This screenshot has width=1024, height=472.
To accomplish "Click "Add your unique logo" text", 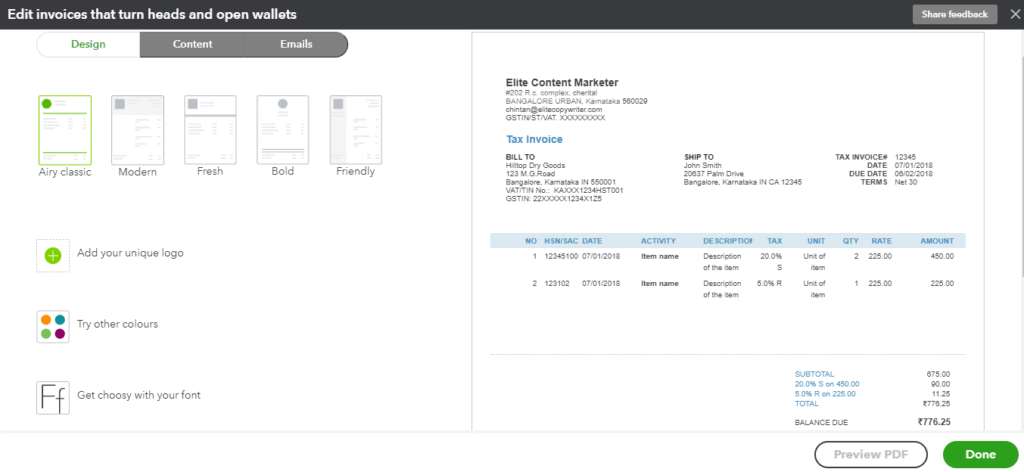I will pyautogui.click(x=130, y=254).
